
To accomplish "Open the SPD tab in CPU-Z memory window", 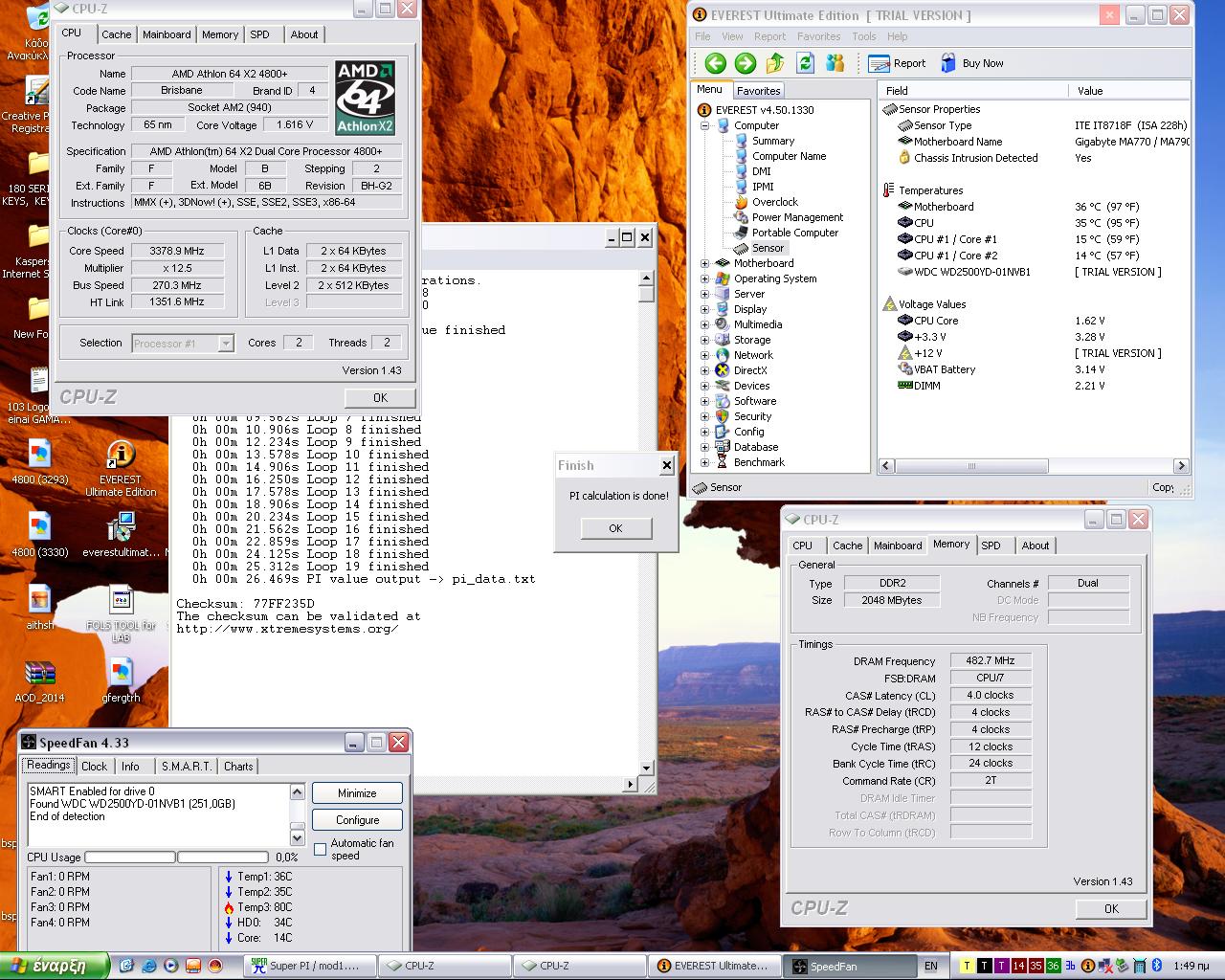I will click(x=991, y=546).
